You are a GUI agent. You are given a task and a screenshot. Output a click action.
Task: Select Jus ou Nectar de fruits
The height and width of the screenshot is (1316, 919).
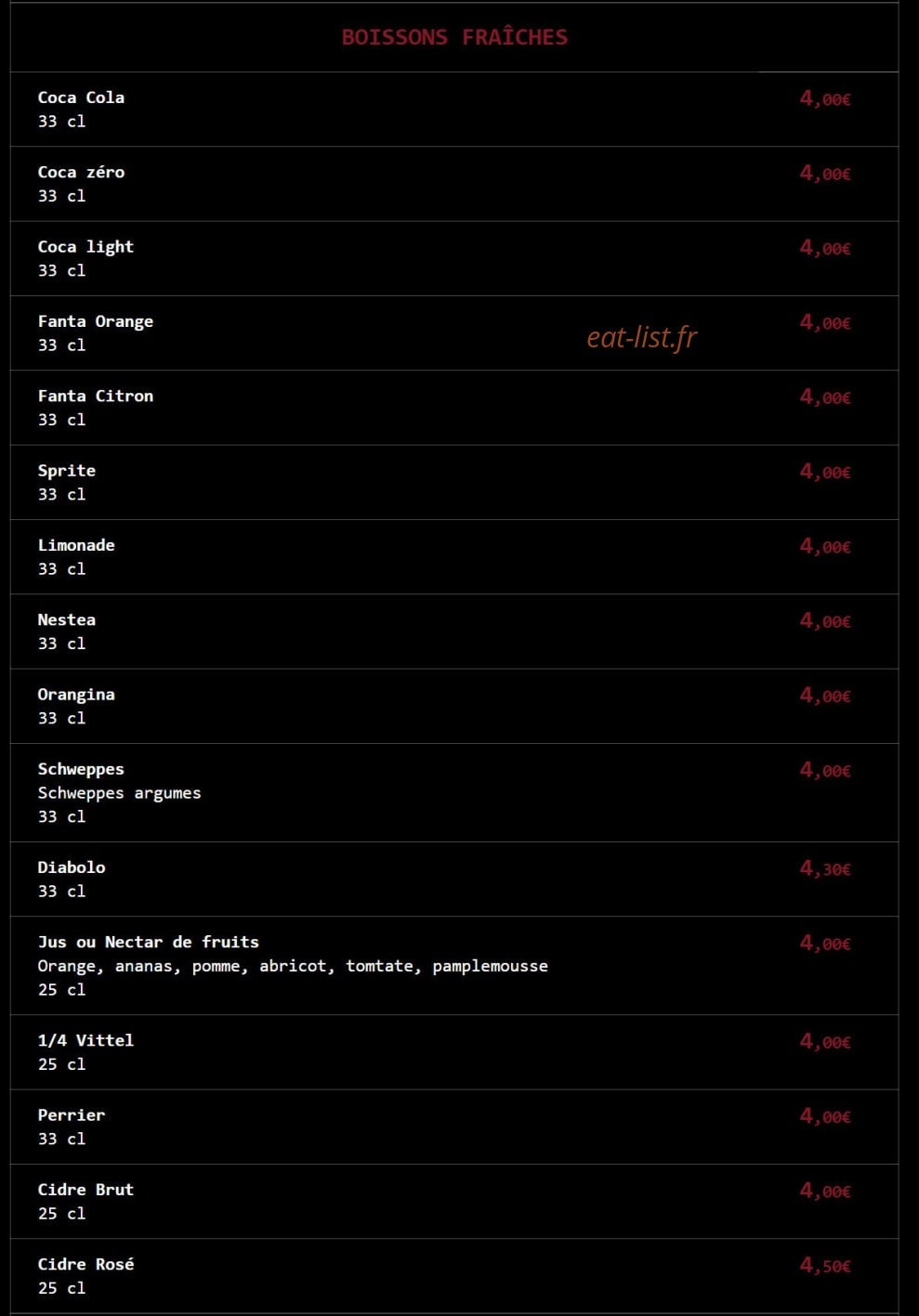point(149,942)
